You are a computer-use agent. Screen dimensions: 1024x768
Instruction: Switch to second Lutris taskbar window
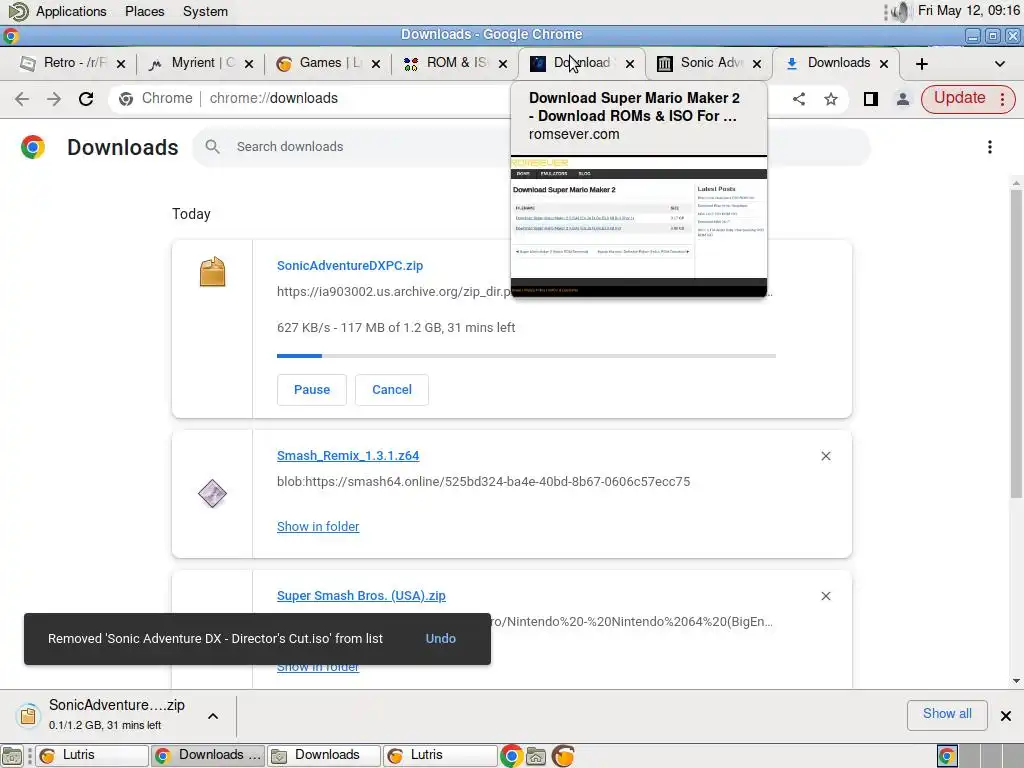440,756
